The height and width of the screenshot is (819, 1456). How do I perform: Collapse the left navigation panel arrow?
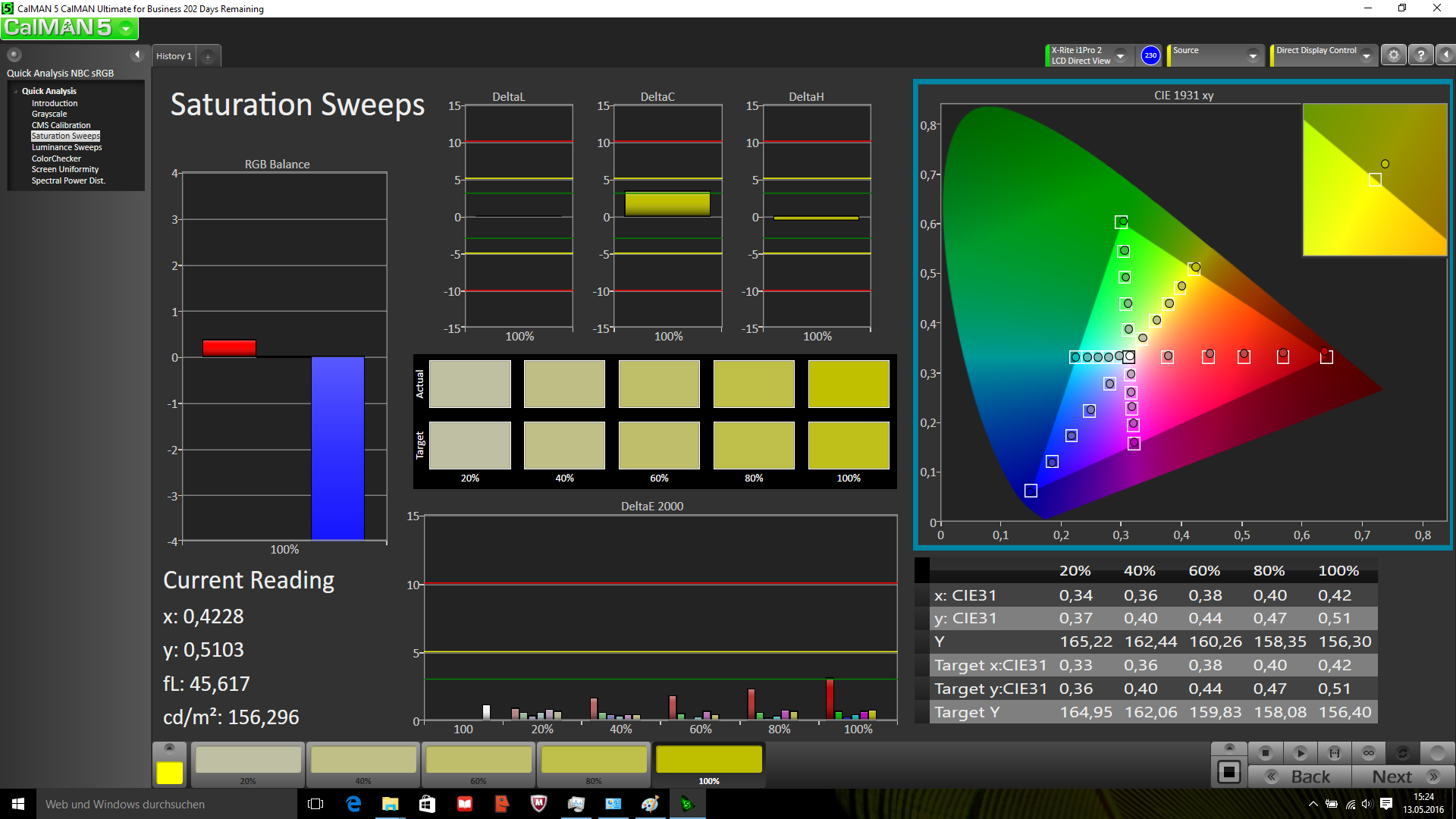pyautogui.click(x=137, y=55)
